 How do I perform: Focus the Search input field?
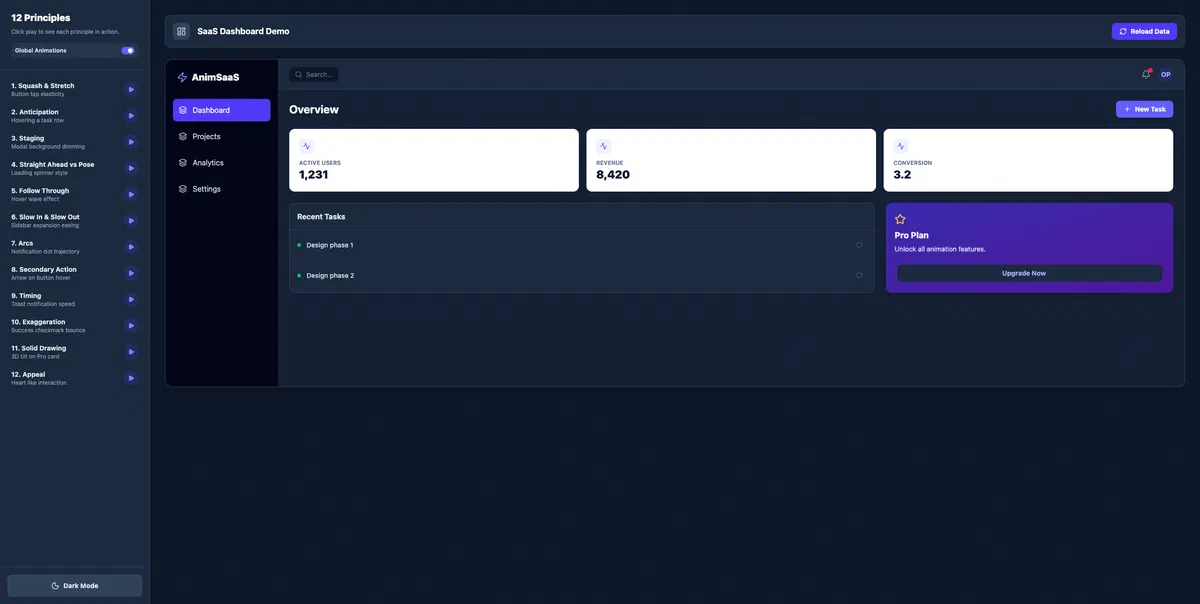tap(314, 74)
